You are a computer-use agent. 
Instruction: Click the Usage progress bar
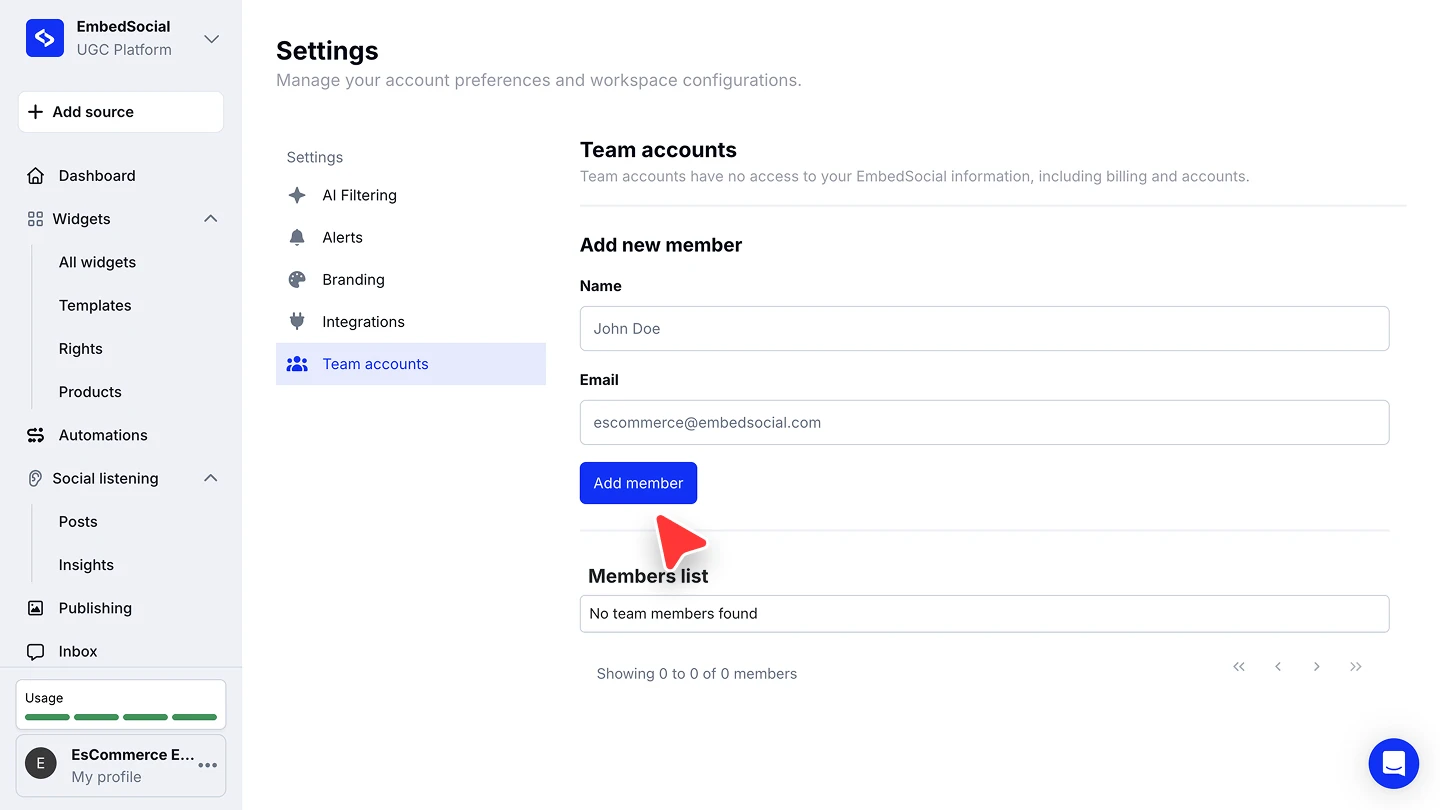121,717
